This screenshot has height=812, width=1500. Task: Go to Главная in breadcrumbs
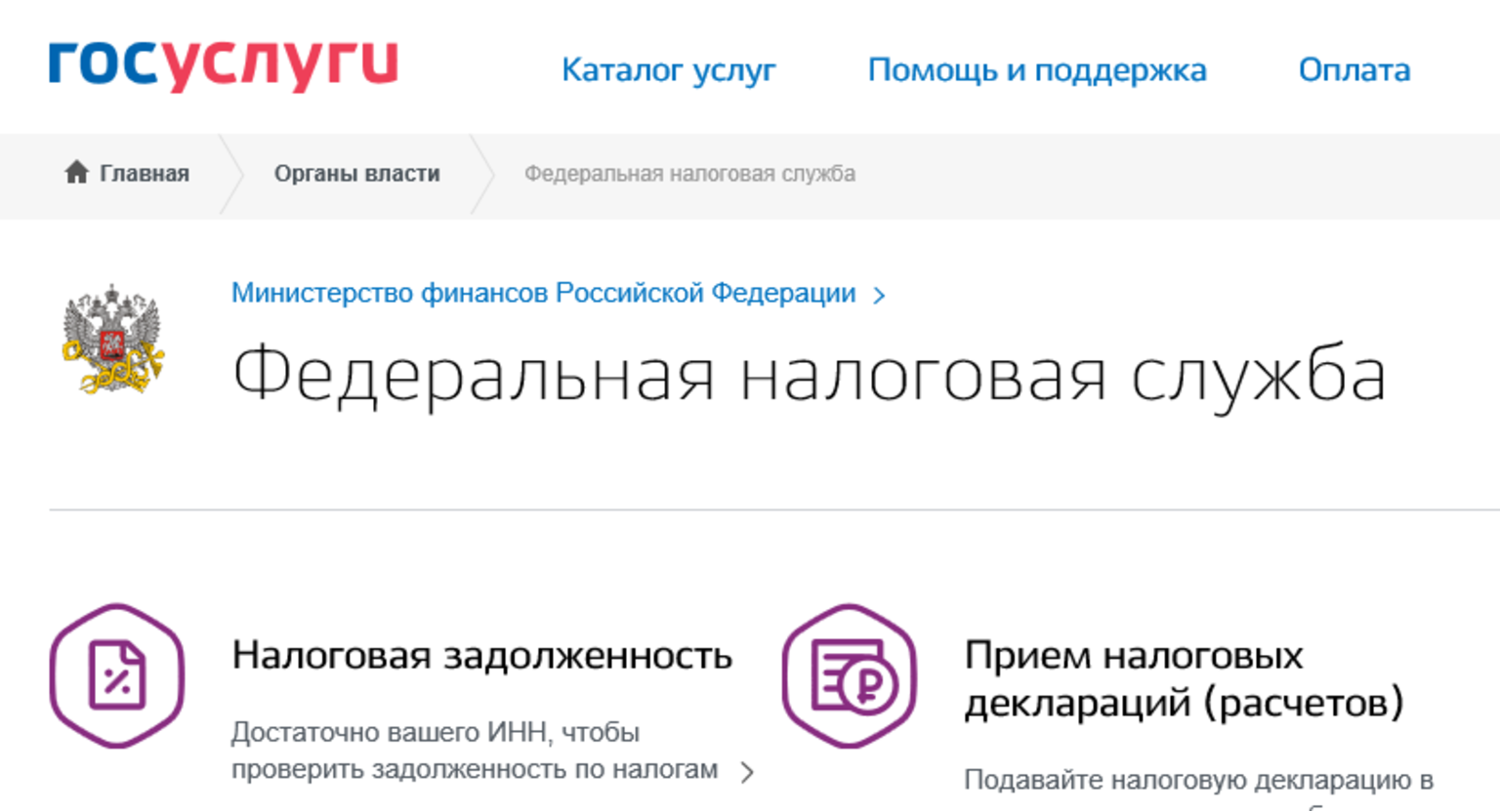click(x=145, y=174)
